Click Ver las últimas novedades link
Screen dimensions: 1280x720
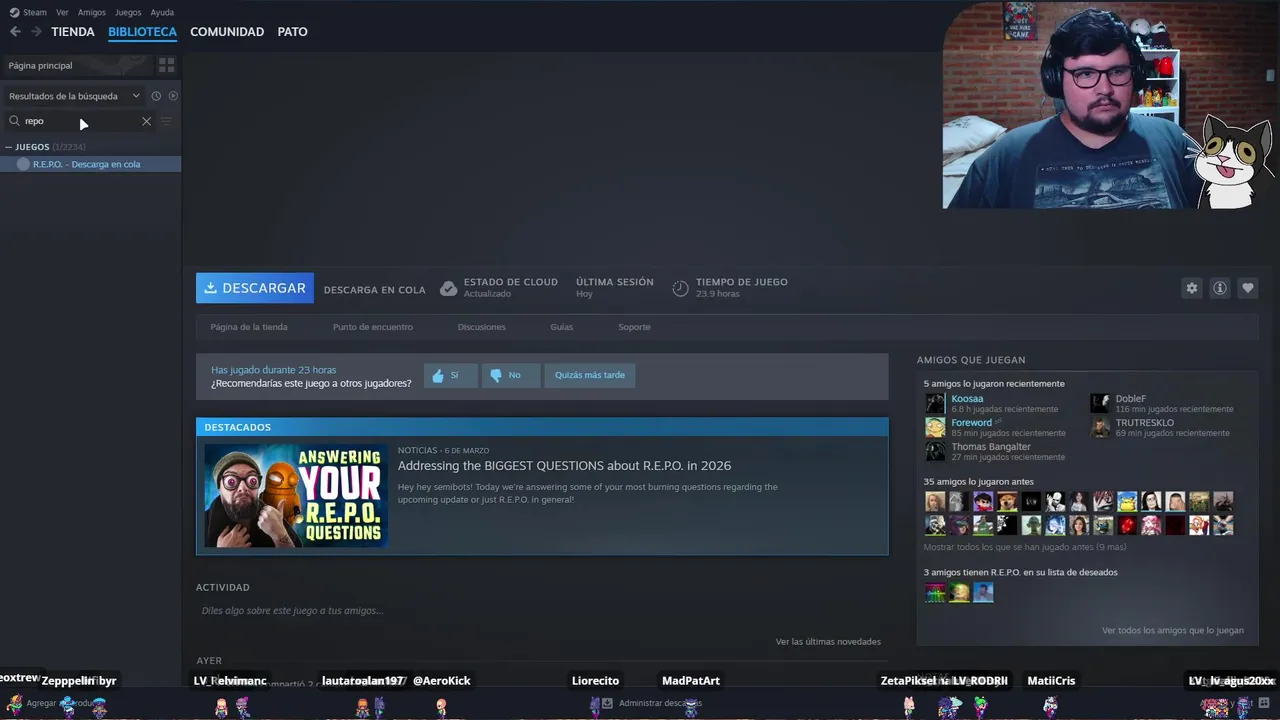828,642
